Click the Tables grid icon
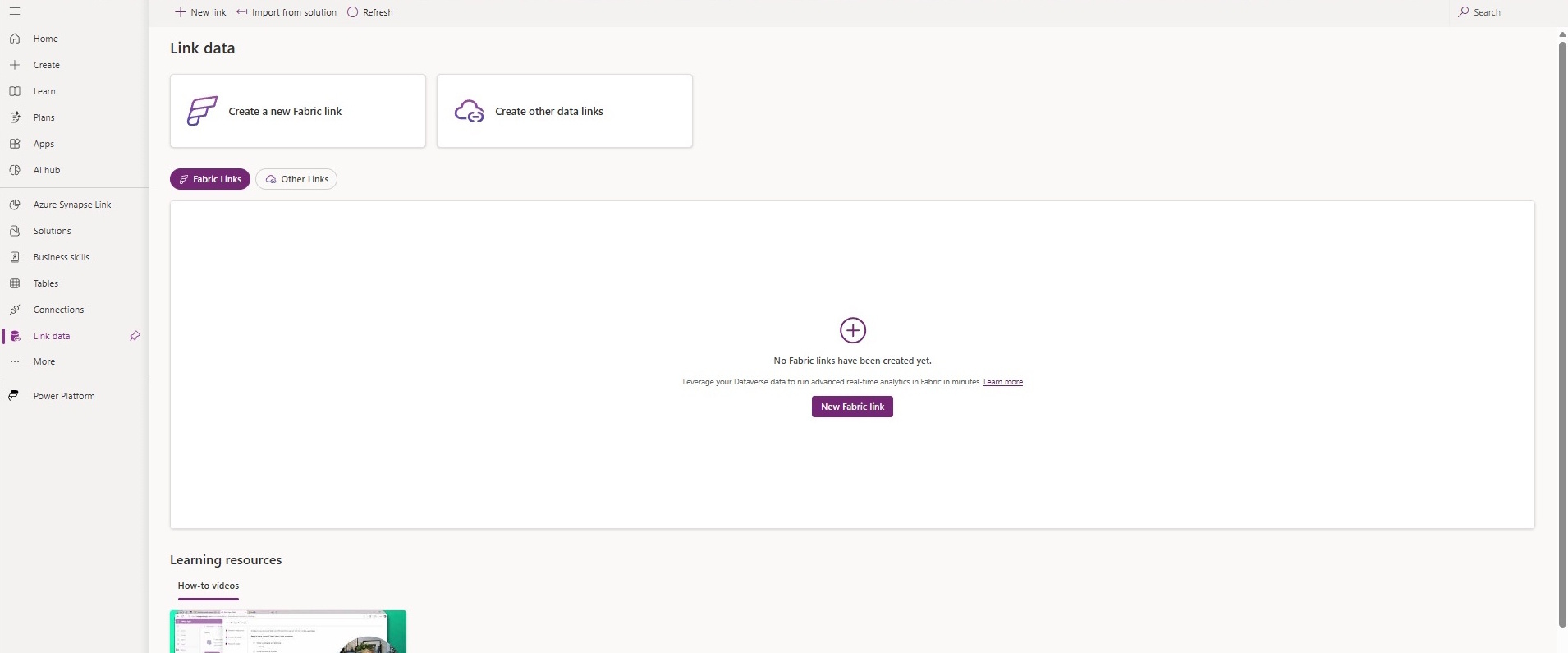Screen dimensions: 1568x653 pos(15,283)
